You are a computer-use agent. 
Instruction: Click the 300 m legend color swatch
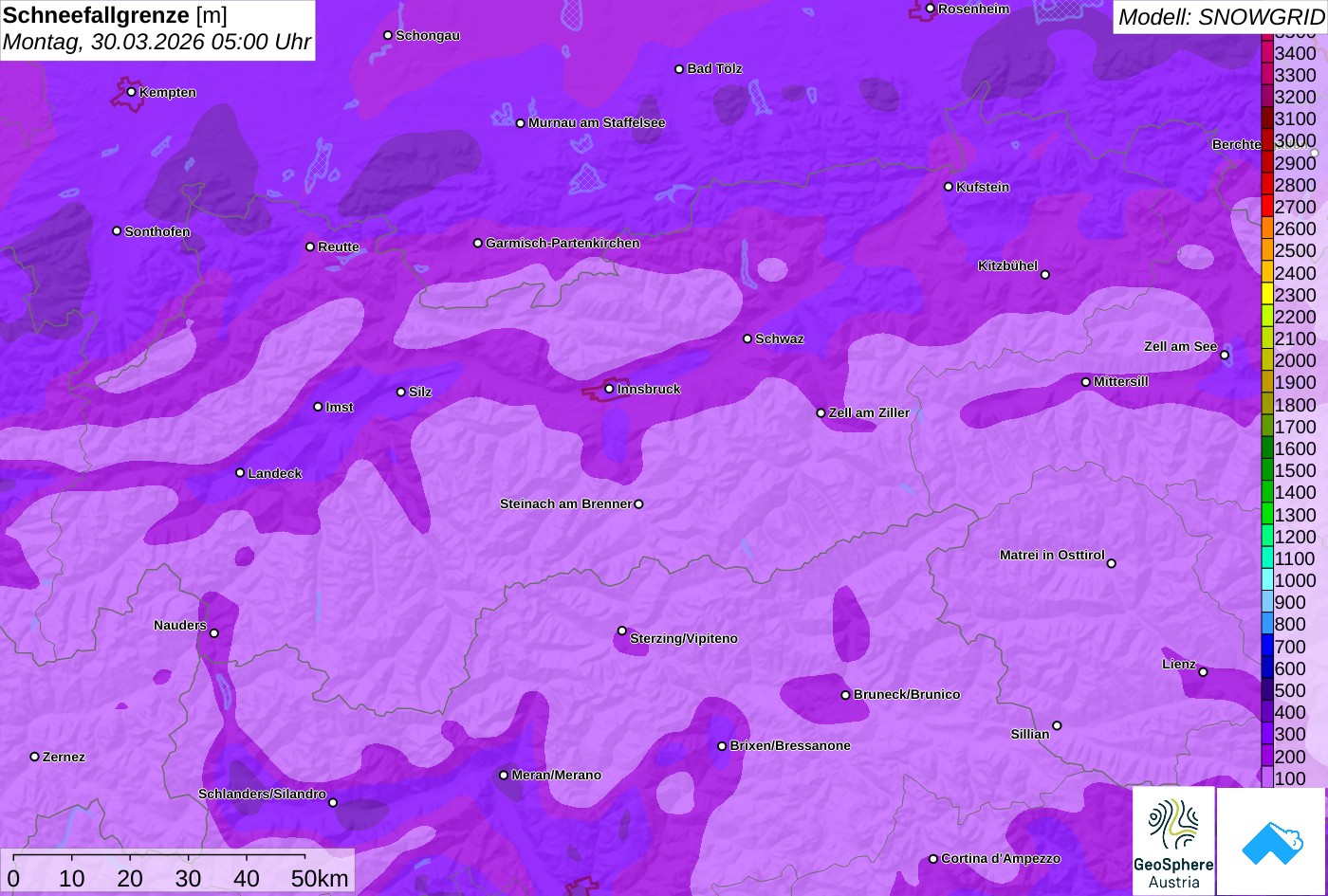(1266, 734)
